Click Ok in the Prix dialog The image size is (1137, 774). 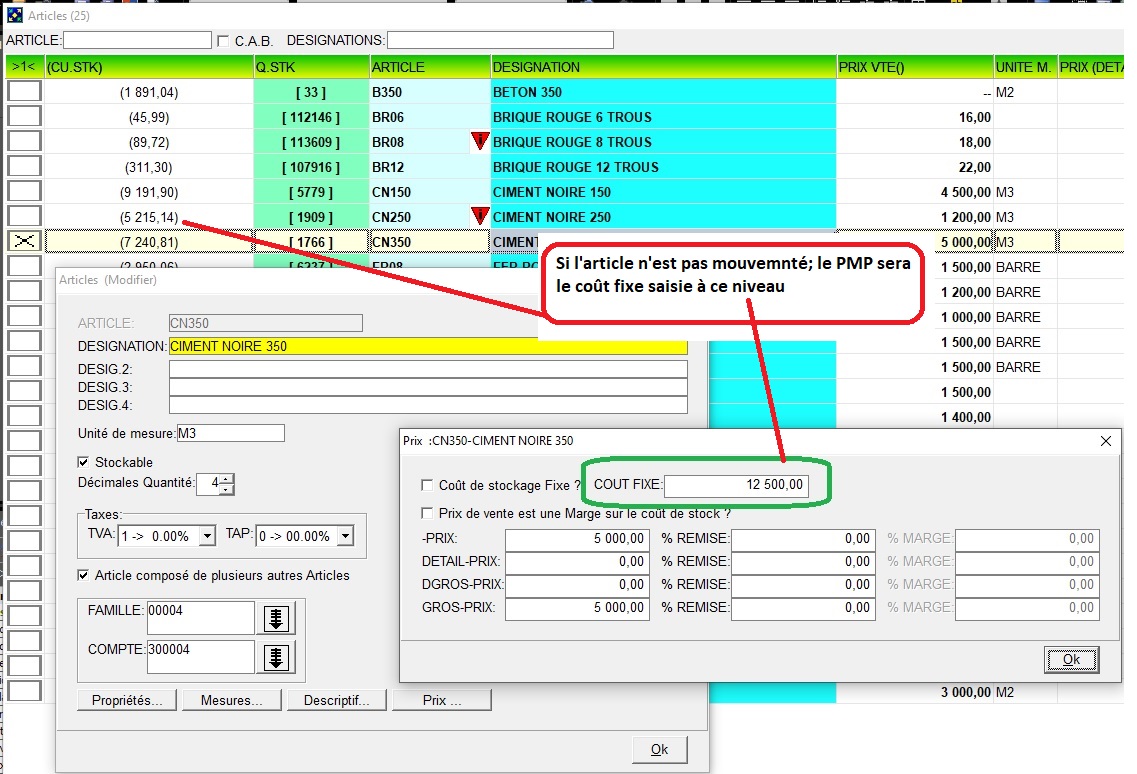1071,660
